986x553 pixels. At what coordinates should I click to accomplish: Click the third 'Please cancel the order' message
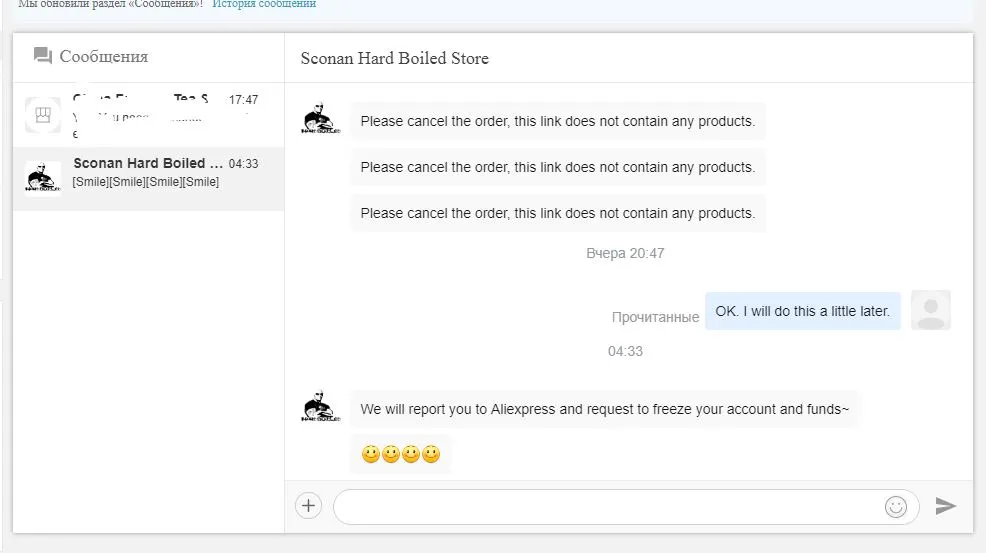558,213
